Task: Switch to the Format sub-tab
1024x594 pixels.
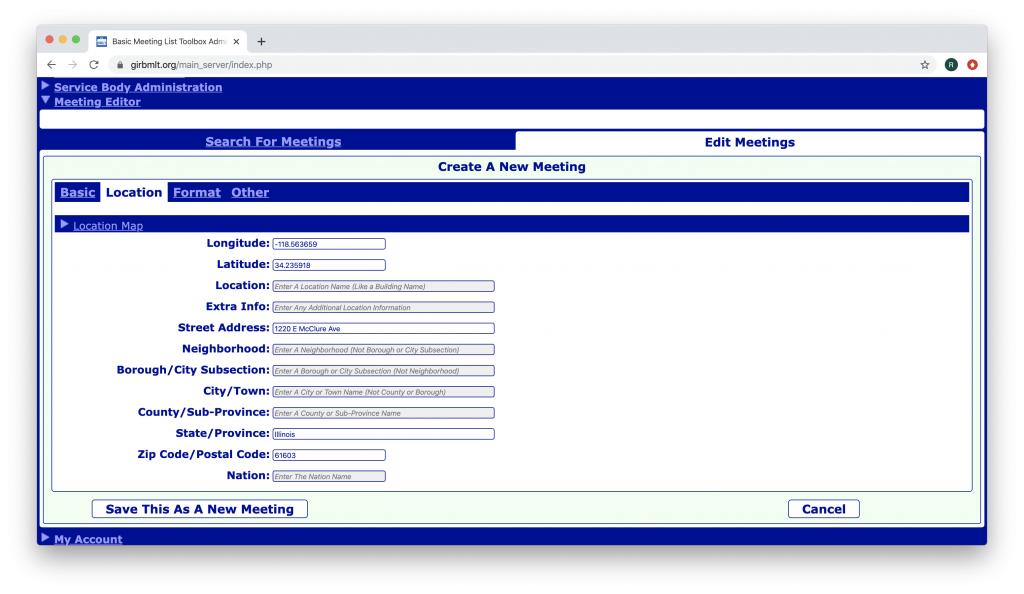Action: [197, 192]
